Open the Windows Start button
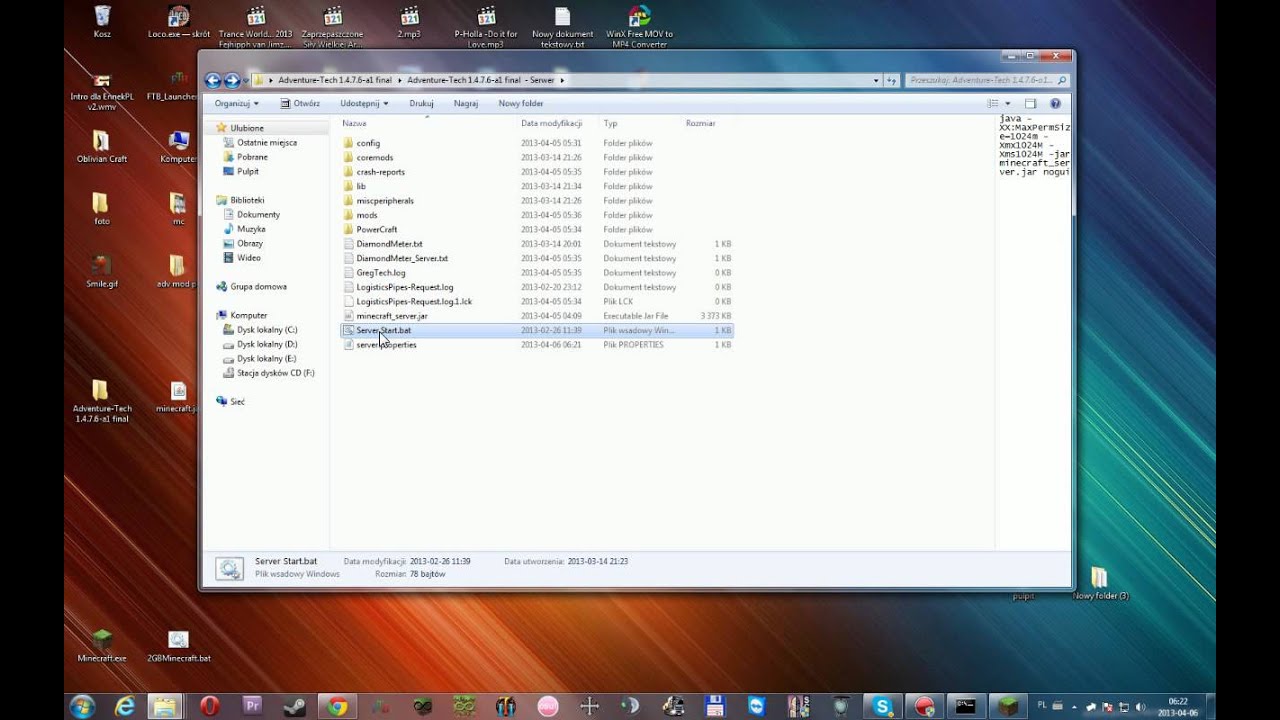The width and height of the screenshot is (1280, 720). click(x=82, y=706)
